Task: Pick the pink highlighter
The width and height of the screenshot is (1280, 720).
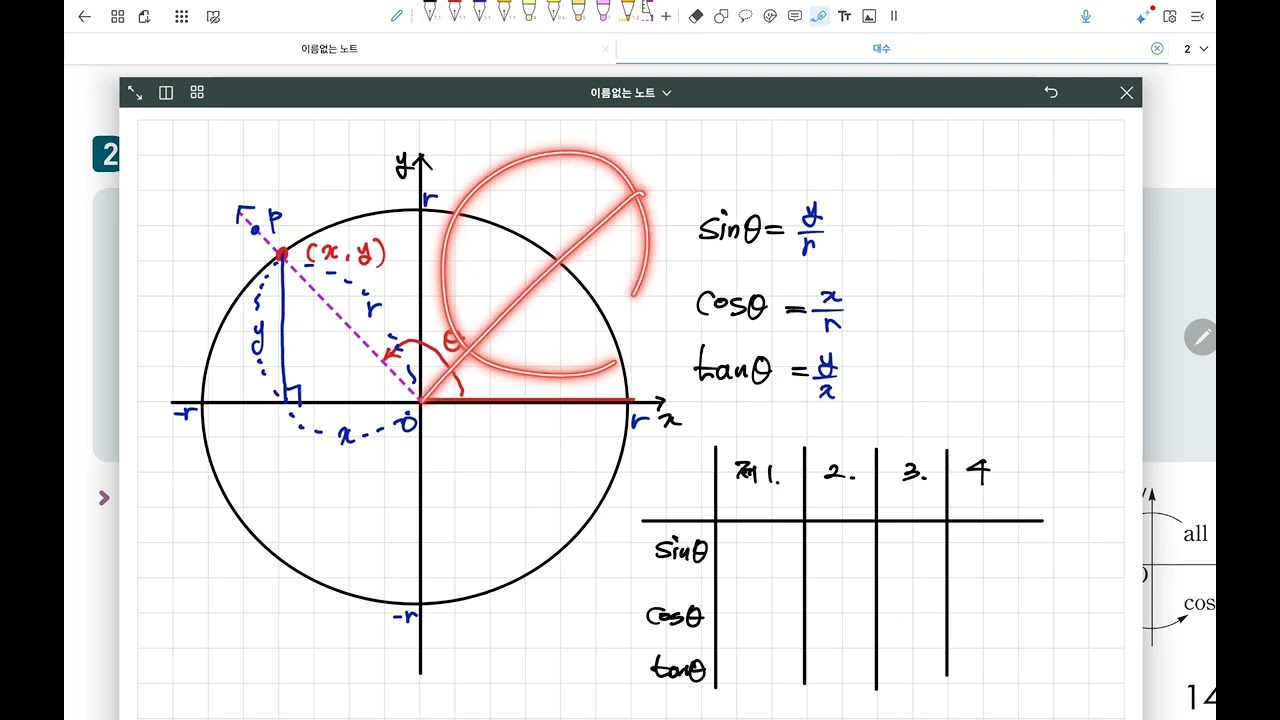Action: click(603, 12)
